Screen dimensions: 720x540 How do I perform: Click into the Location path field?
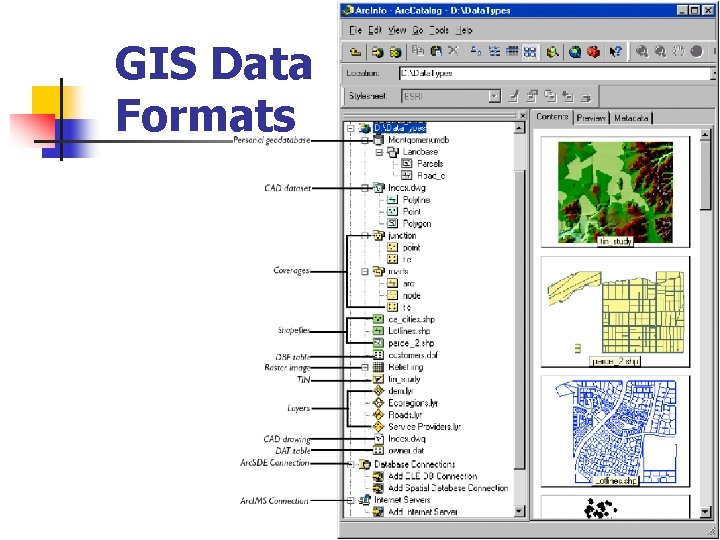click(554, 73)
